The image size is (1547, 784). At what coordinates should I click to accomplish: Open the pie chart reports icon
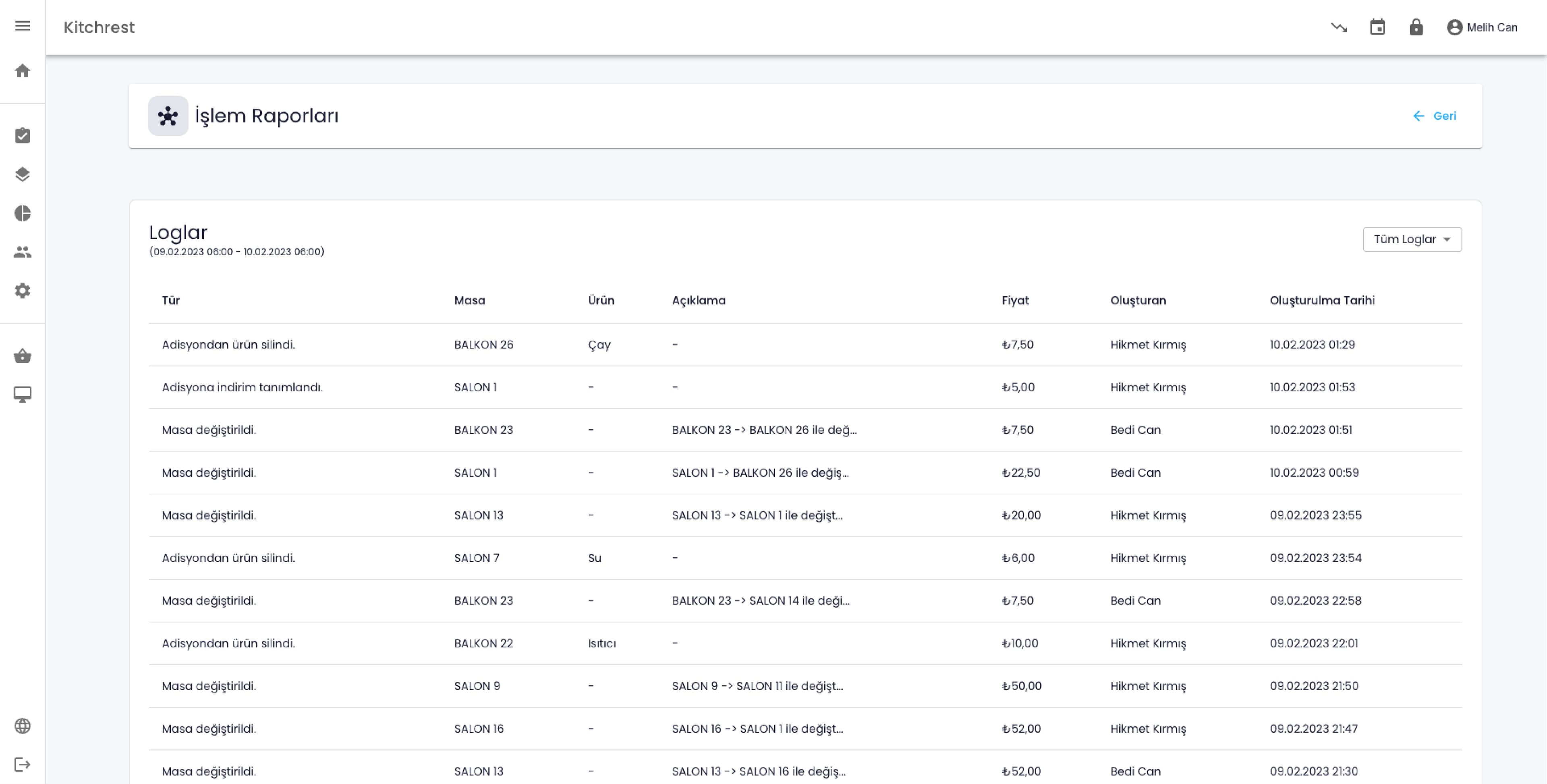tap(22, 214)
